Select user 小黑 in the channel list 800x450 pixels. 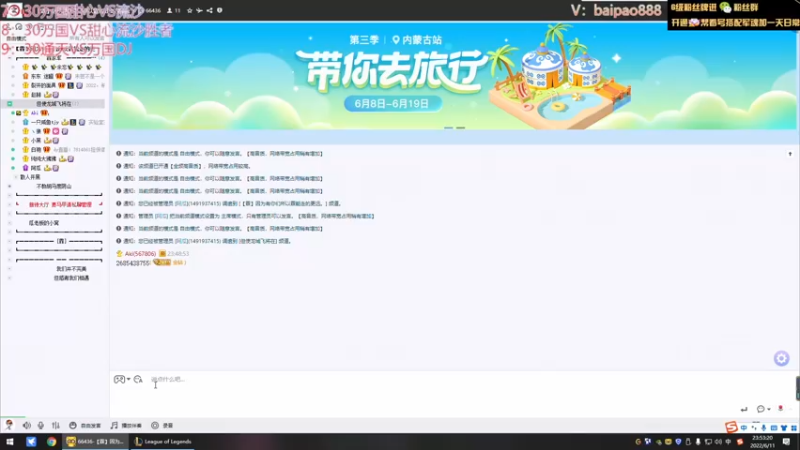(36, 140)
